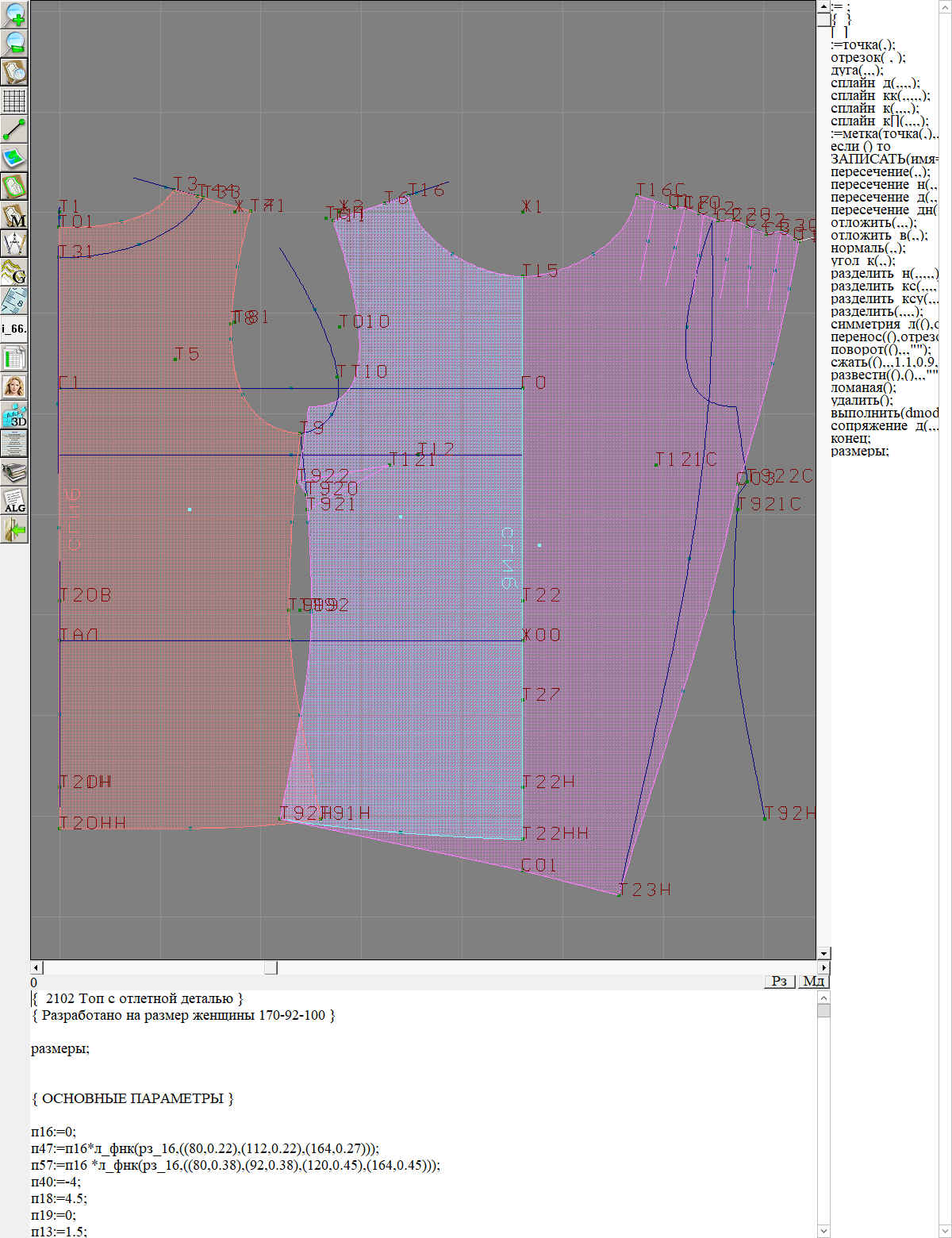Open the compass drawing tool icon
952x1238 pixels.
click(14, 244)
